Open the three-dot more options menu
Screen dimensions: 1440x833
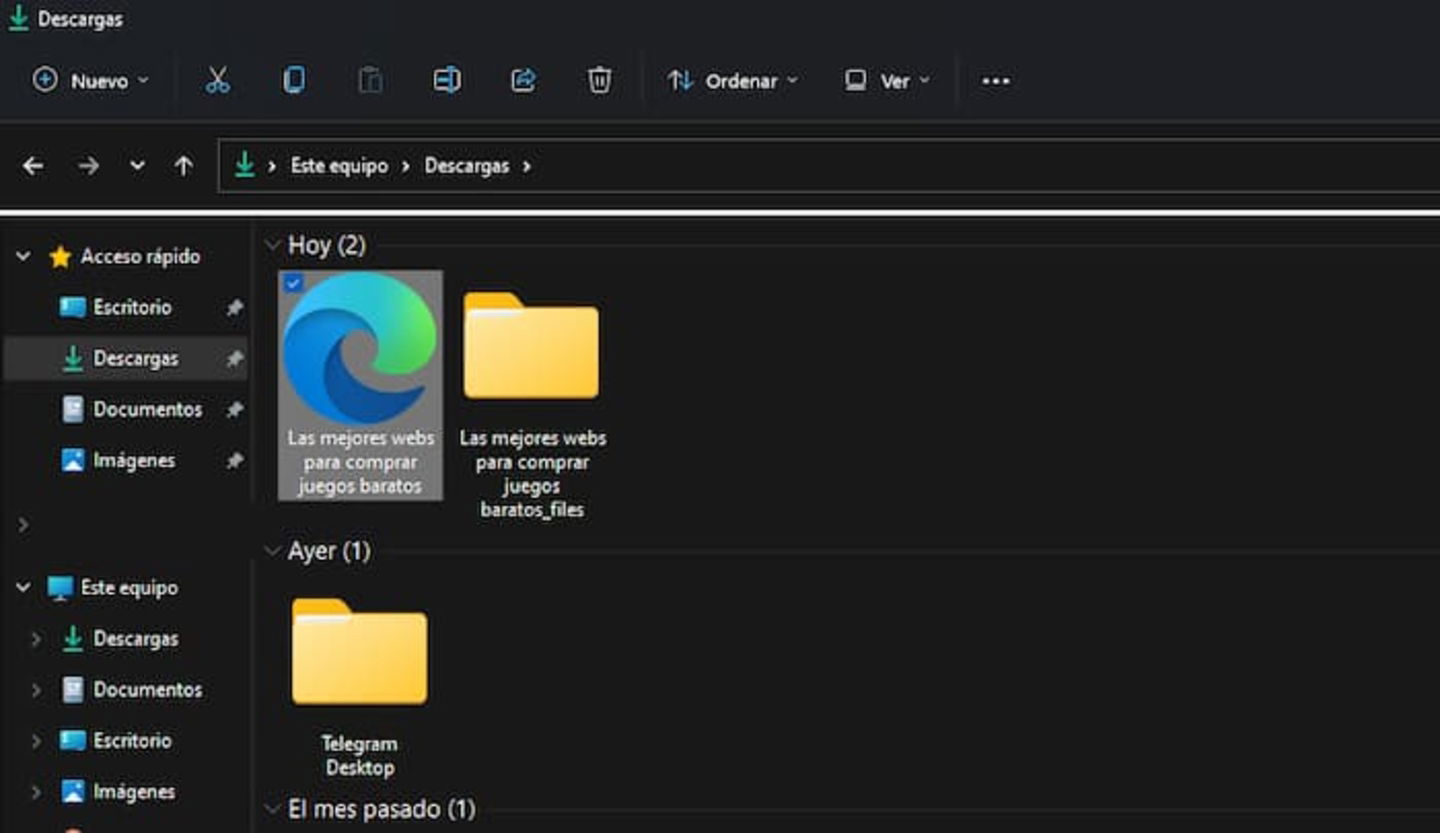pos(996,81)
